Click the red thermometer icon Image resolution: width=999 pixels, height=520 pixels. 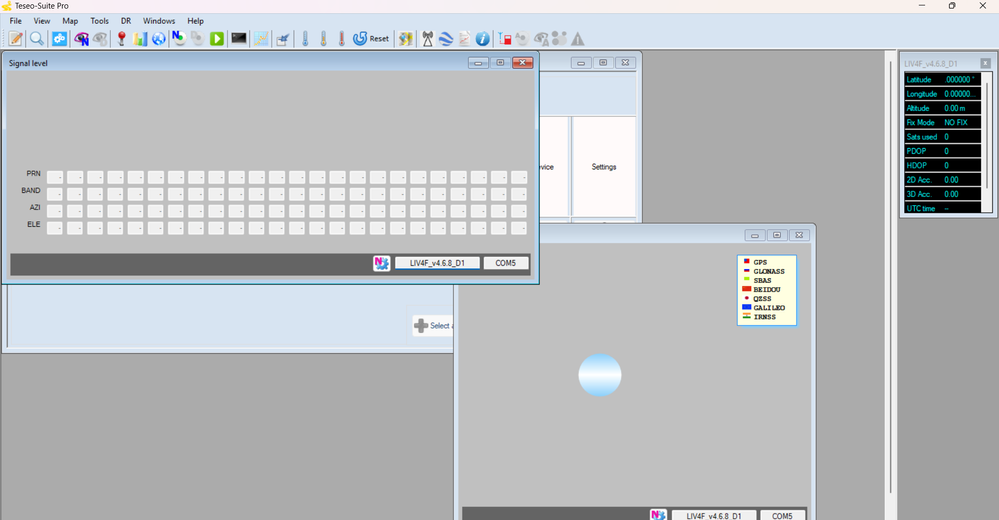[x=341, y=39]
